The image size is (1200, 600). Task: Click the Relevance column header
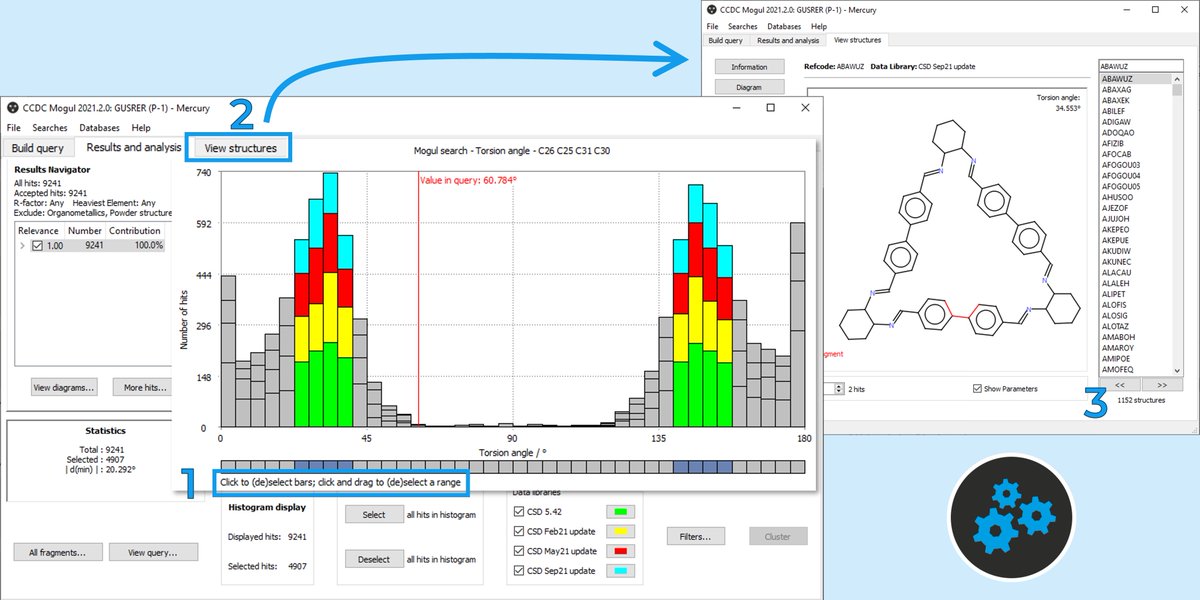point(38,231)
